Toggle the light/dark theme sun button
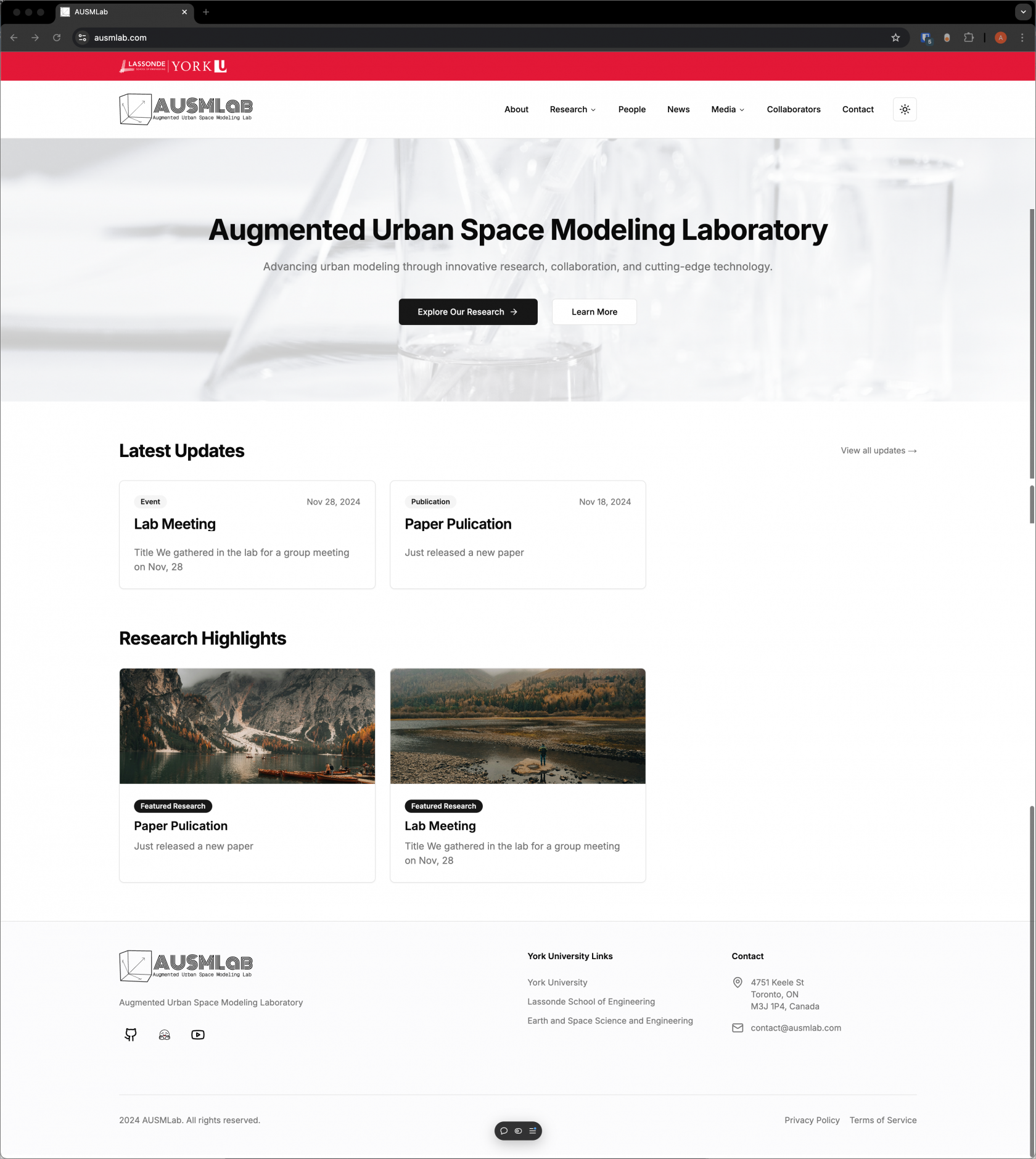This screenshot has width=1036, height=1159. coord(905,109)
